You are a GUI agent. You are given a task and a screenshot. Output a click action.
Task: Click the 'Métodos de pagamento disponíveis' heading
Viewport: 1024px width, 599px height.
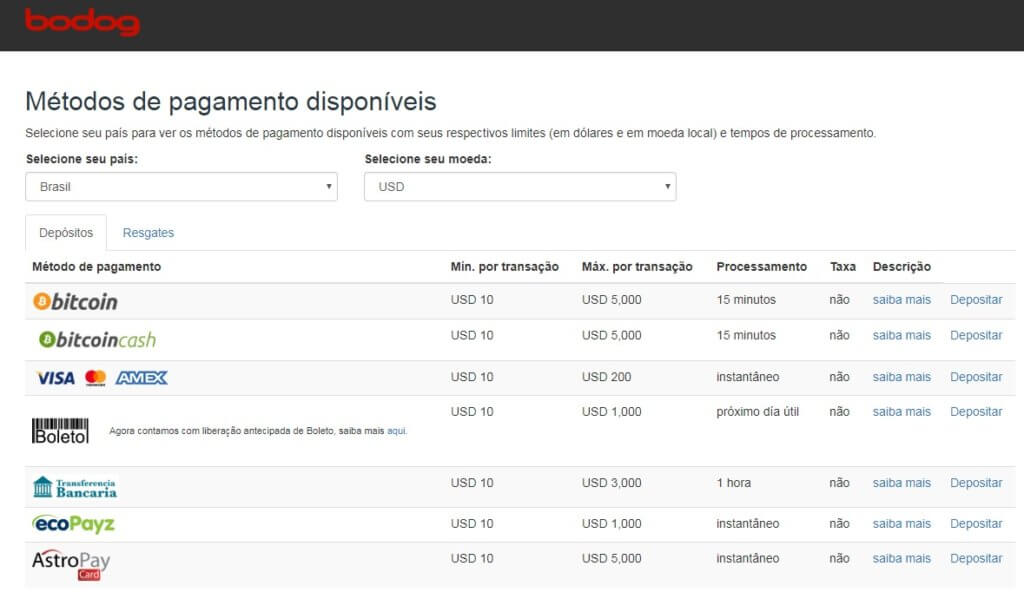pos(231,102)
